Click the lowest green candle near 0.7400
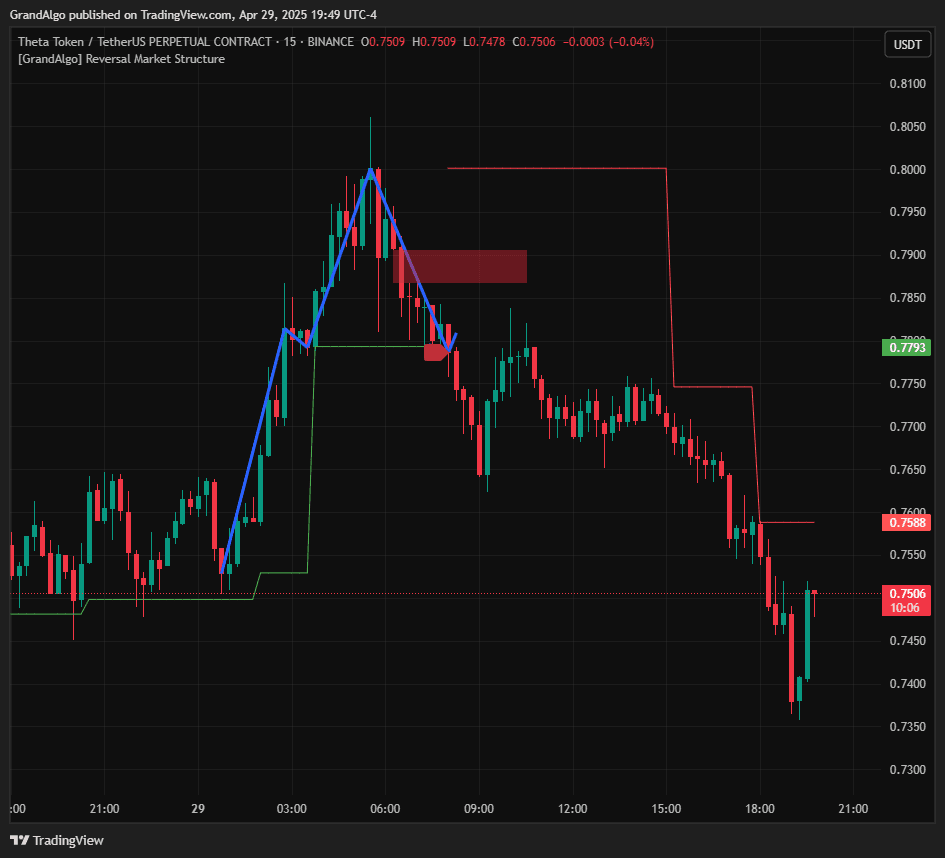This screenshot has height=858, width=945. (798, 688)
